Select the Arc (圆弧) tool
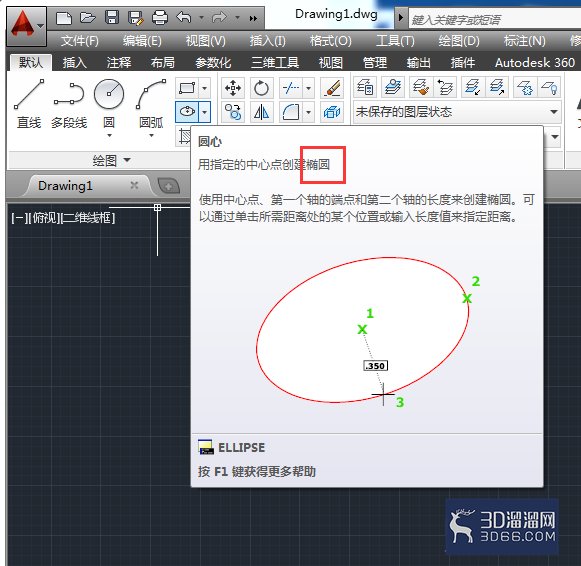The width and height of the screenshot is (581, 566). point(151,104)
